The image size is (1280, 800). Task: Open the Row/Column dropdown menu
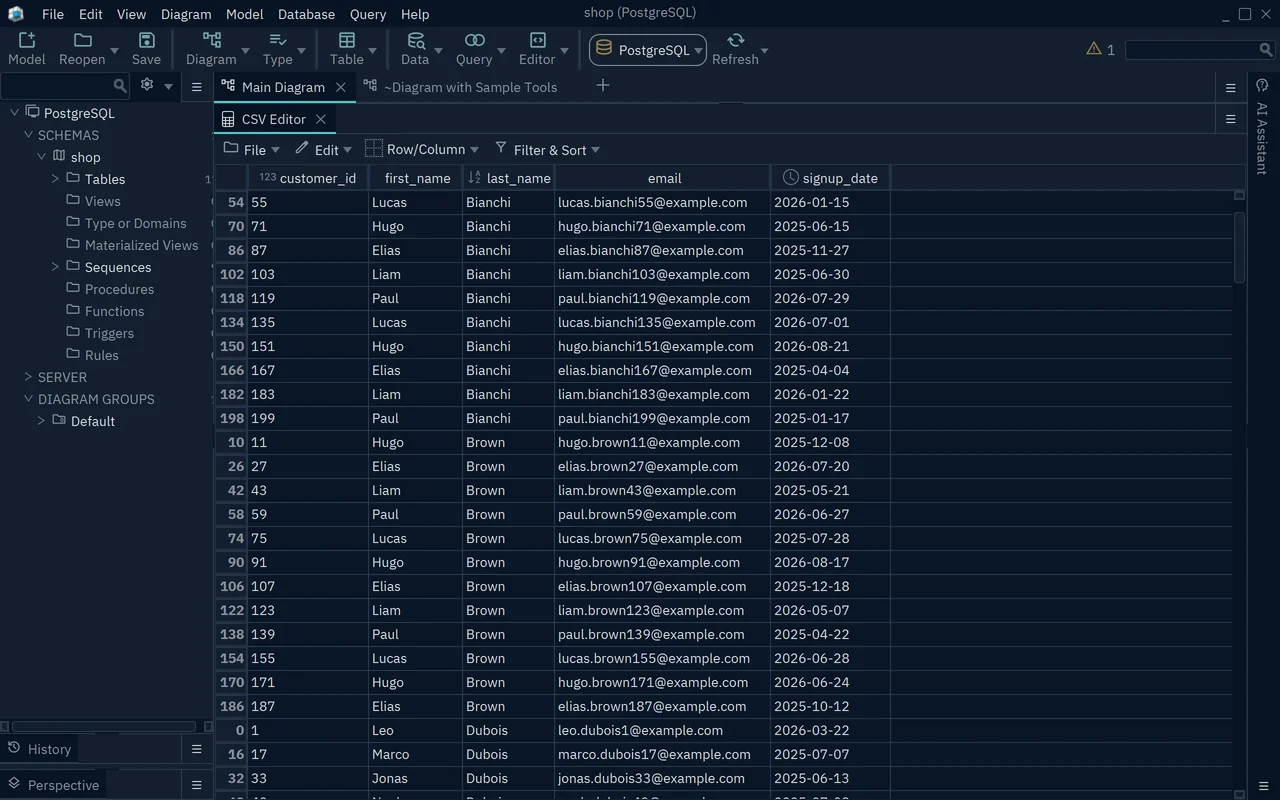(422, 149)
